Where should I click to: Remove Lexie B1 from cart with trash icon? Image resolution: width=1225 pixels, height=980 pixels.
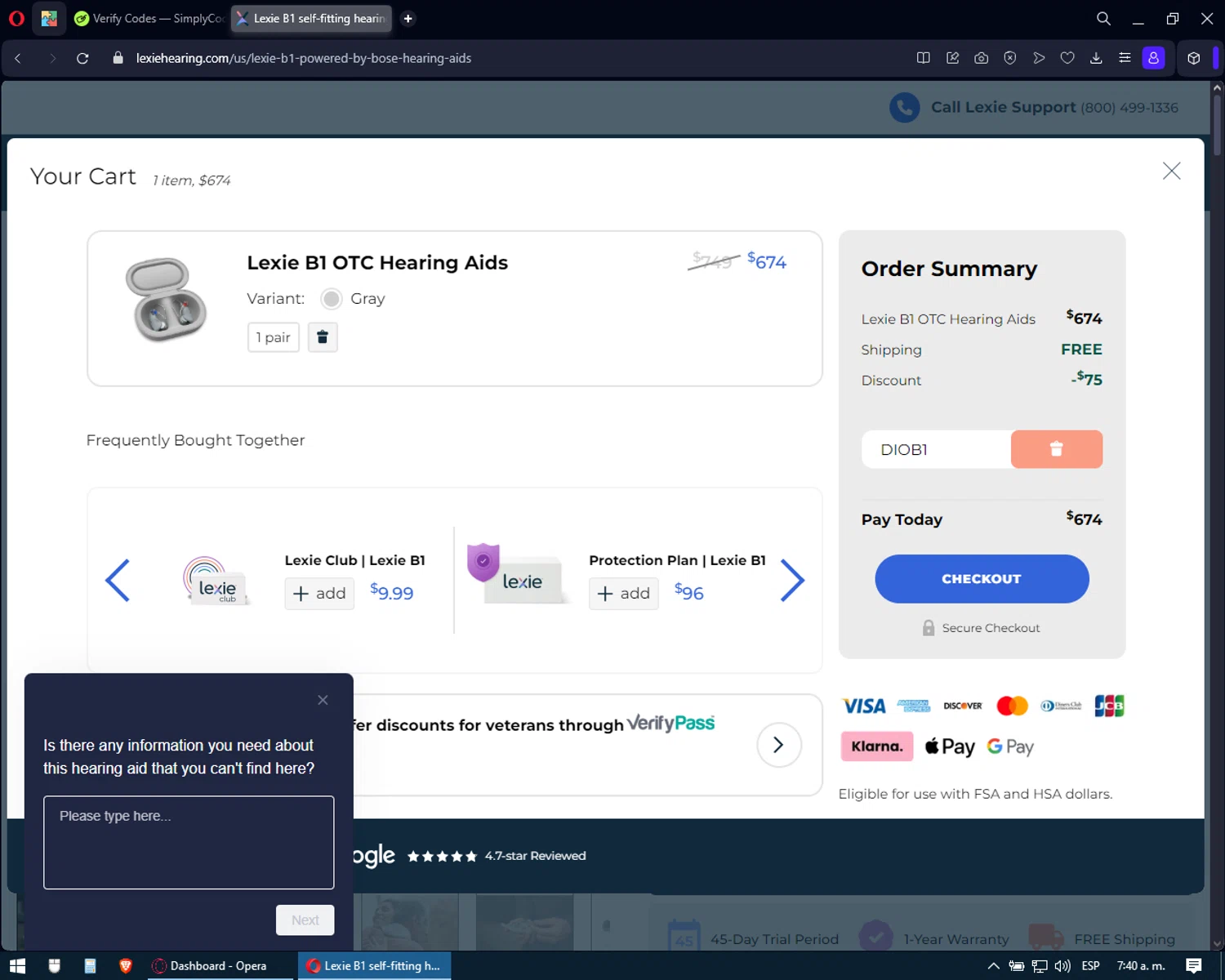pyautogui.click(x=323, y=337)
